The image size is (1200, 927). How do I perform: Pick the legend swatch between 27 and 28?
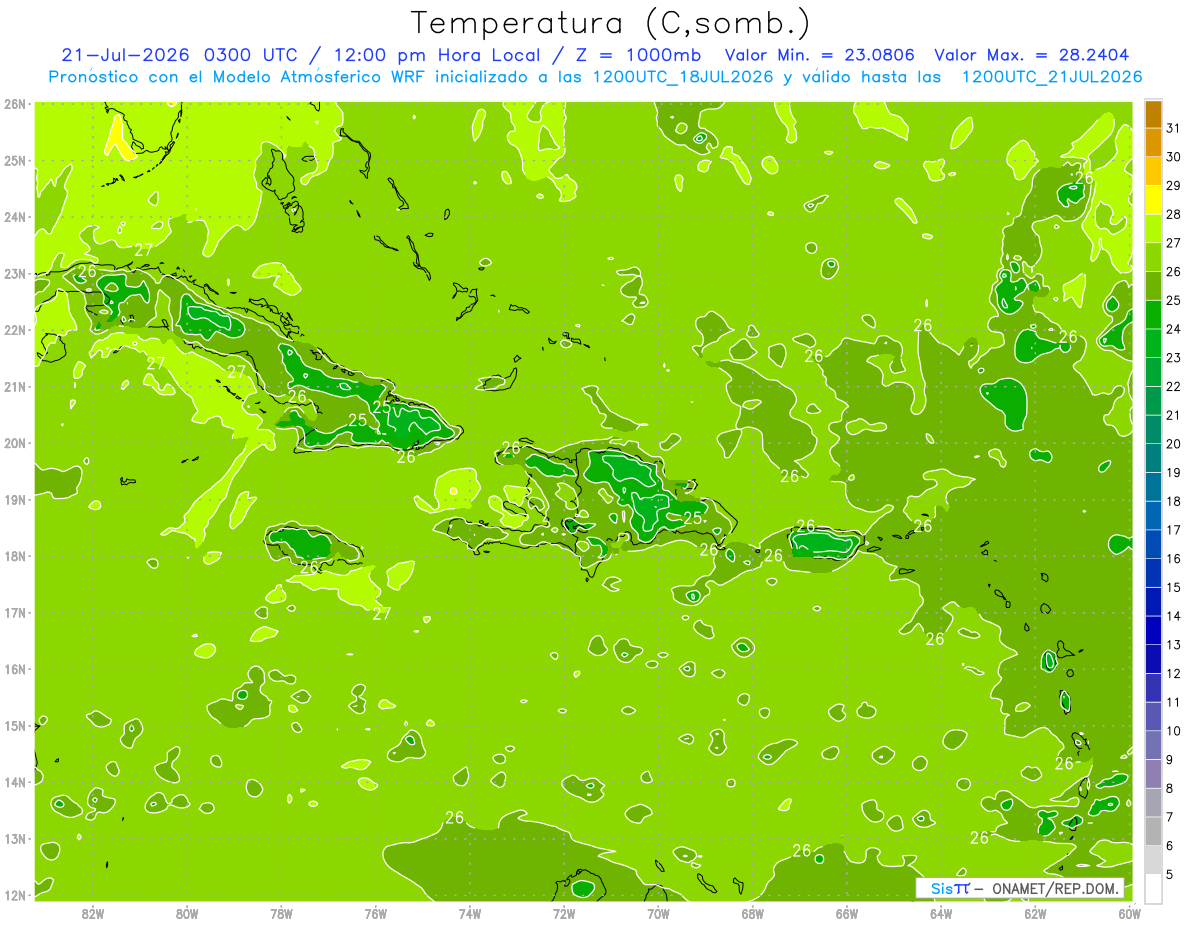pyautogui.click(x=1153, y=229)
